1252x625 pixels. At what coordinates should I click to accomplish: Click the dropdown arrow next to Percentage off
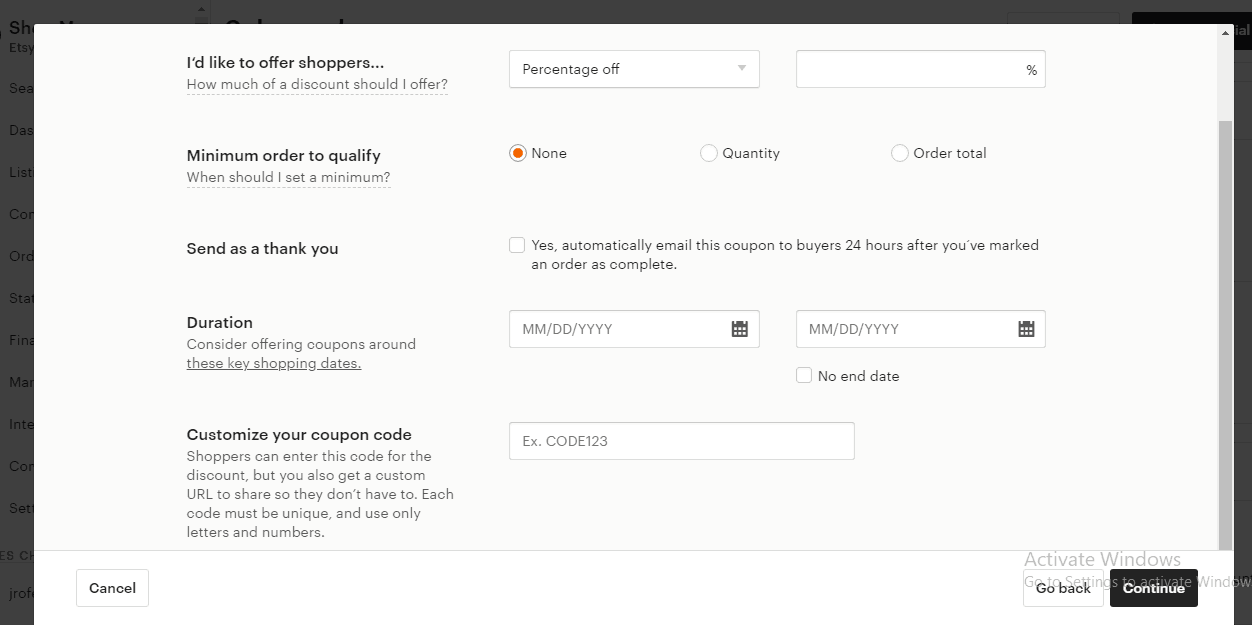pyautogui.click(x=741, y=69)
